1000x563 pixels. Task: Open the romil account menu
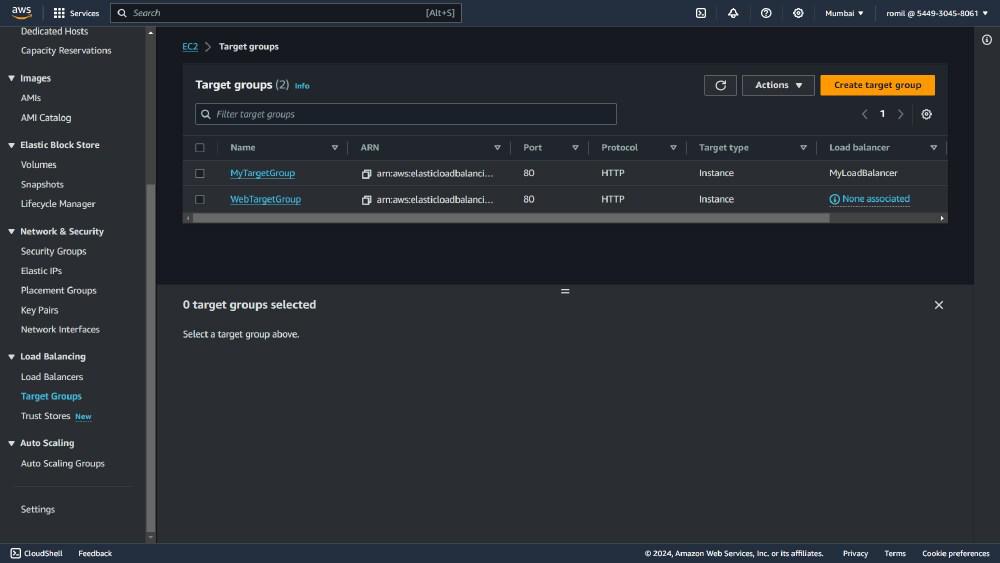coord(936,13)
